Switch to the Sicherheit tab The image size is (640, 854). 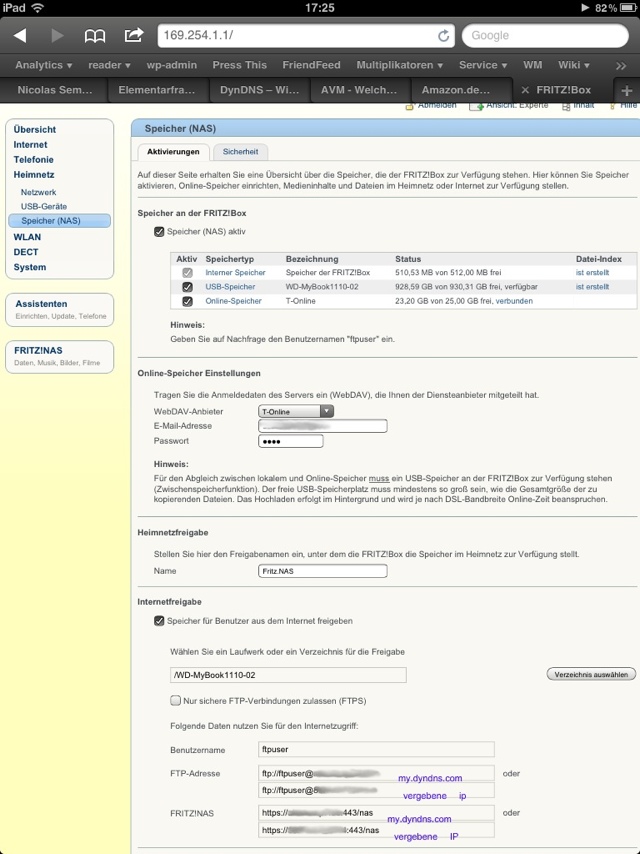point(240,152)
